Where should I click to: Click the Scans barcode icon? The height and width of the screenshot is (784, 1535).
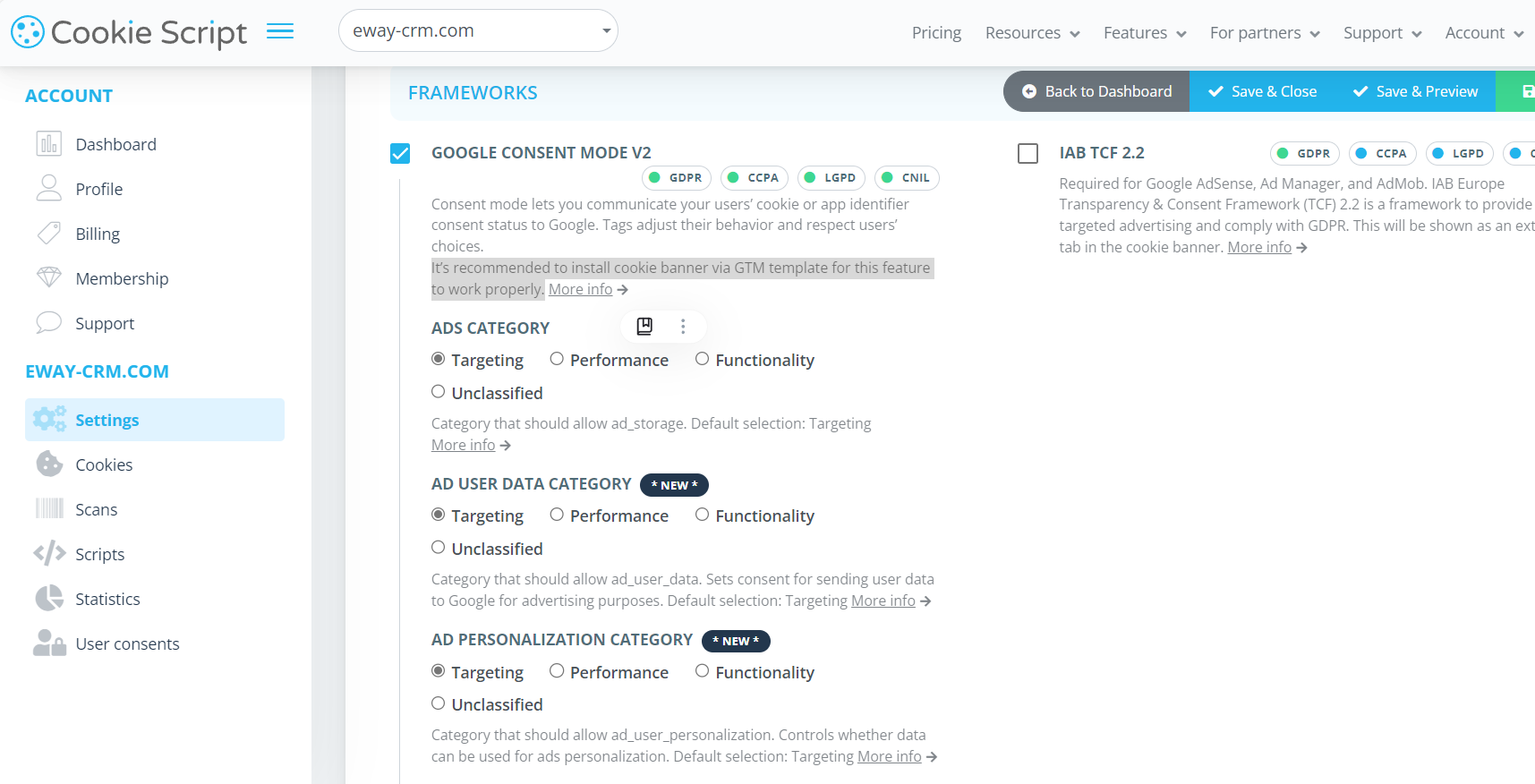click(49, 508)
